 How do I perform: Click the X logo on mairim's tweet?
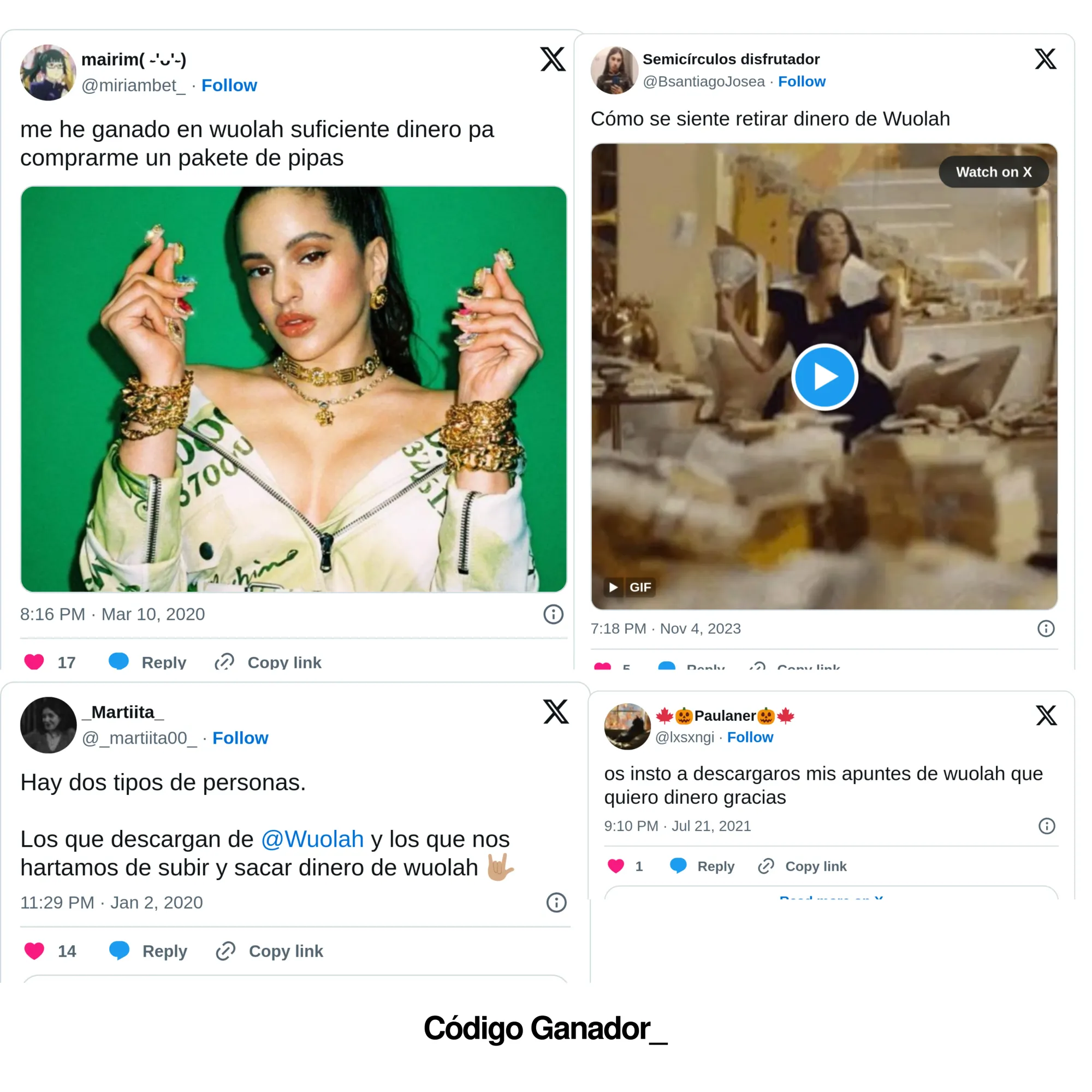[552, 61]
